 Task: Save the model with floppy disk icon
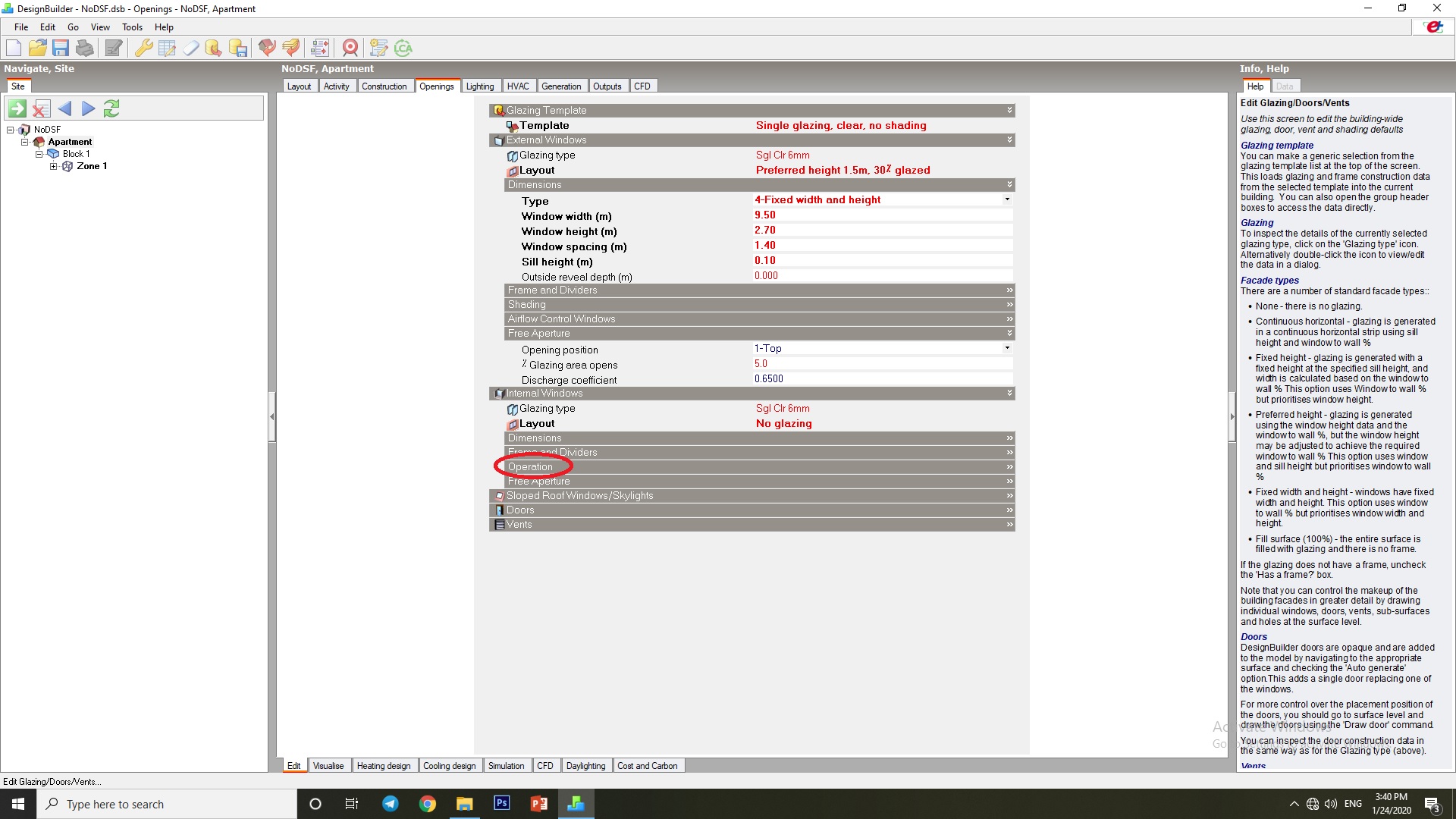click(x=61, y=49)
